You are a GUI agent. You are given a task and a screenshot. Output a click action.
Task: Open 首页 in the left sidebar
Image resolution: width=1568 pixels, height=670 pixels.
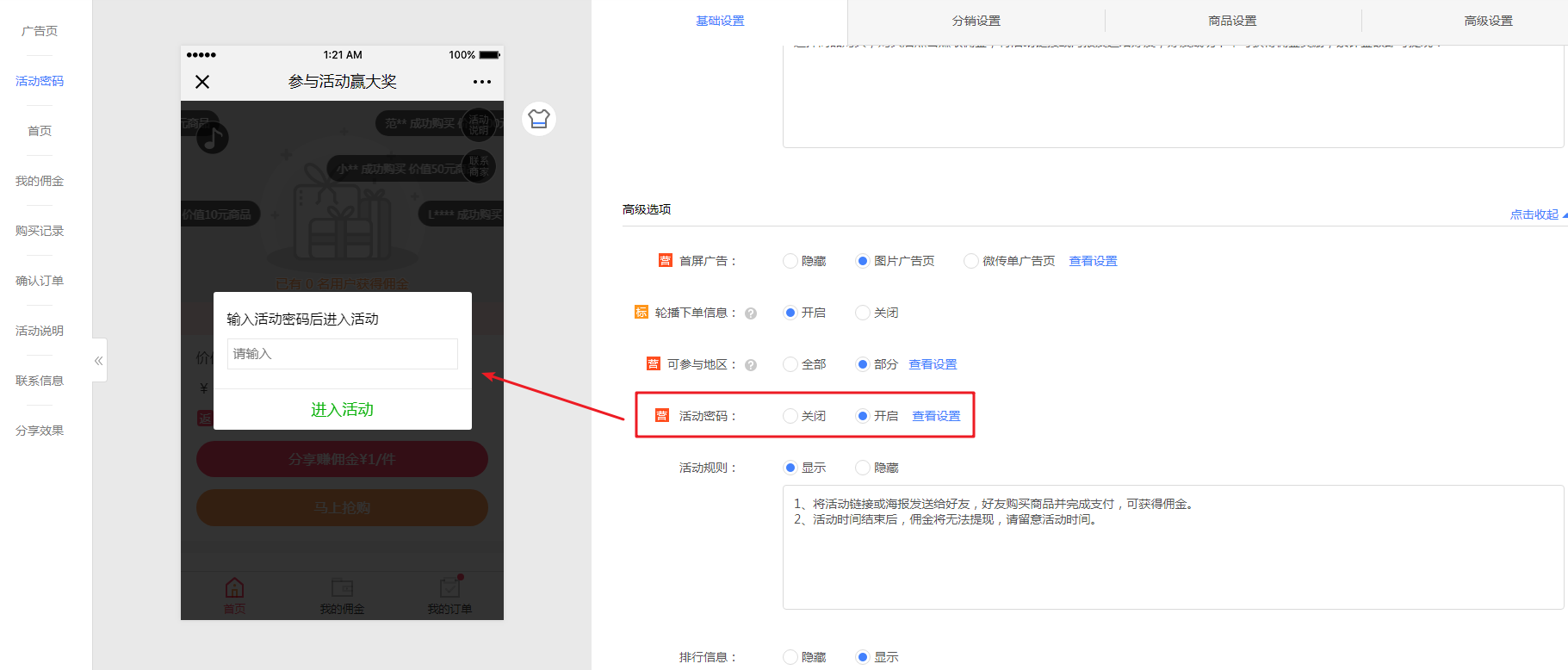40,131
